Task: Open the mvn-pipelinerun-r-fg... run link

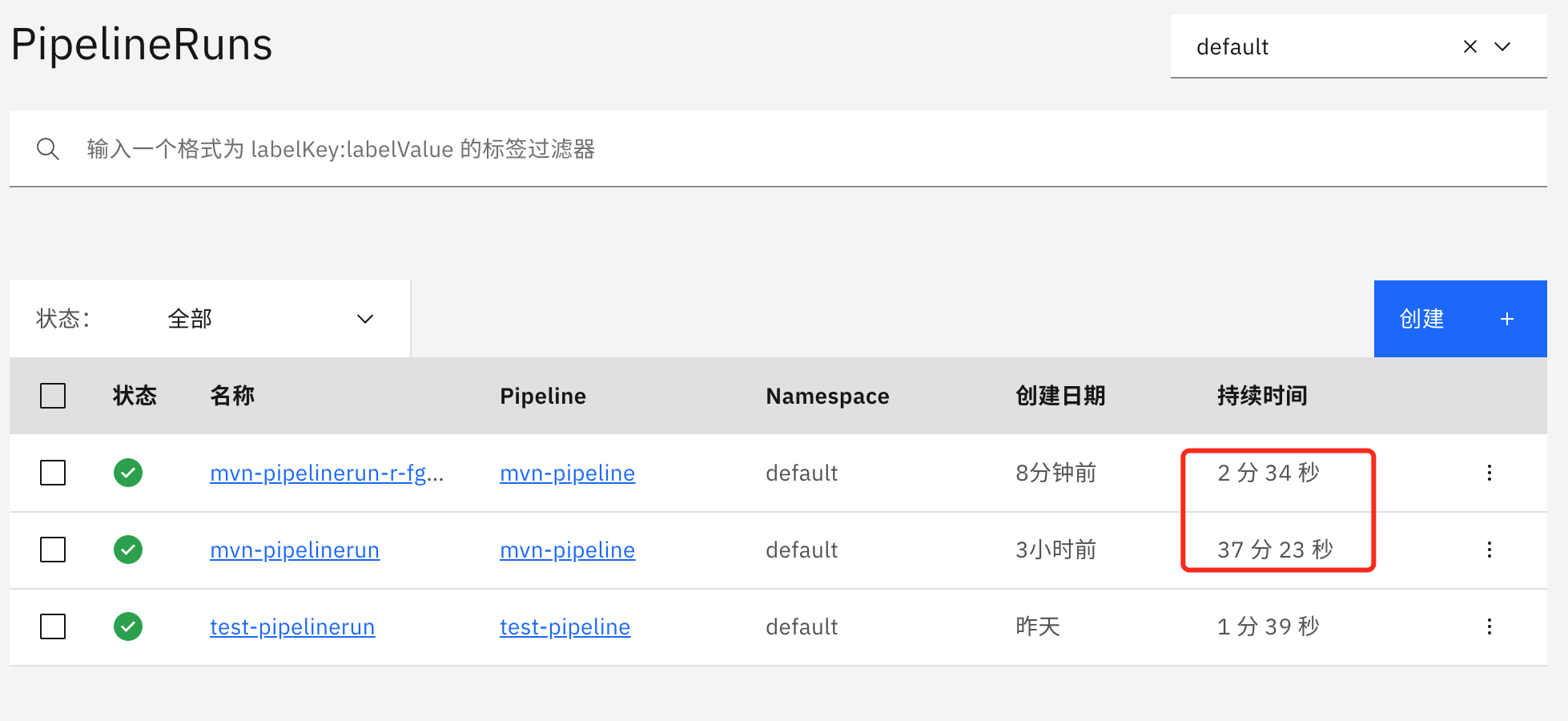Action: point(326,473)
